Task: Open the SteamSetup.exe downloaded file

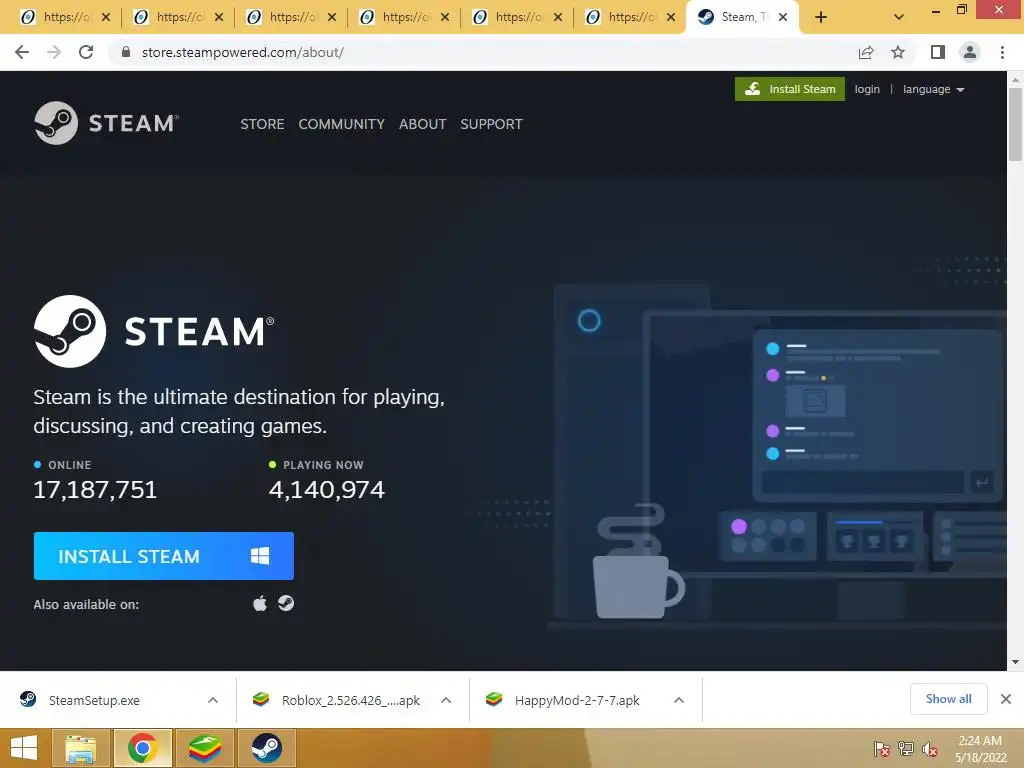Action: (x=94, y=700)
